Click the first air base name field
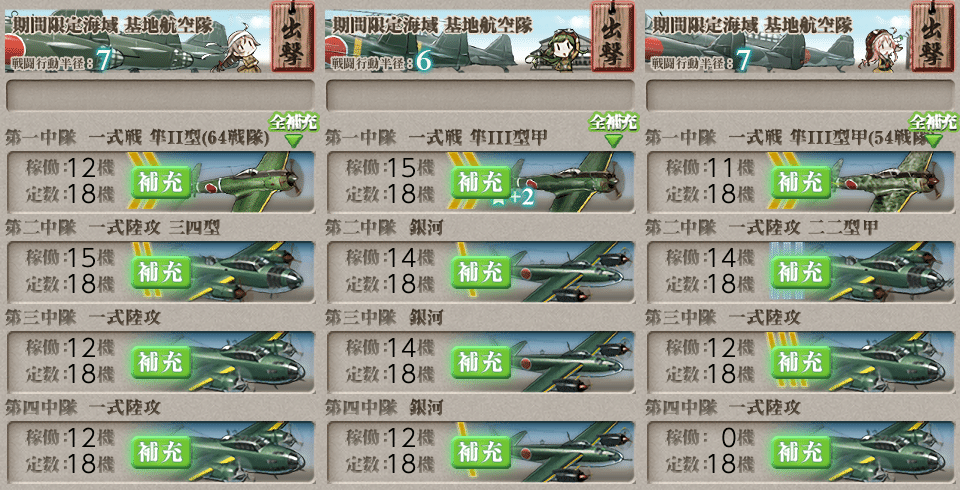The height and width of the screenshot is (490, 960). [160, 96]
